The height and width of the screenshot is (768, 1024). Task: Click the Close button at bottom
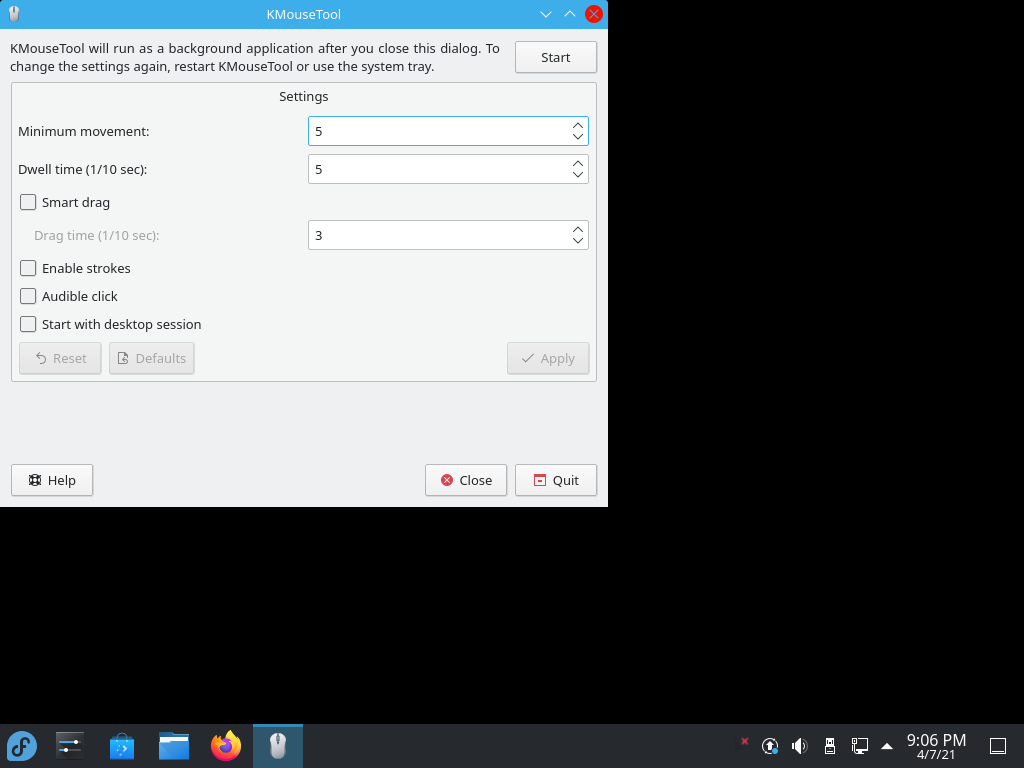pyautogui.click(x=466, y=480)
